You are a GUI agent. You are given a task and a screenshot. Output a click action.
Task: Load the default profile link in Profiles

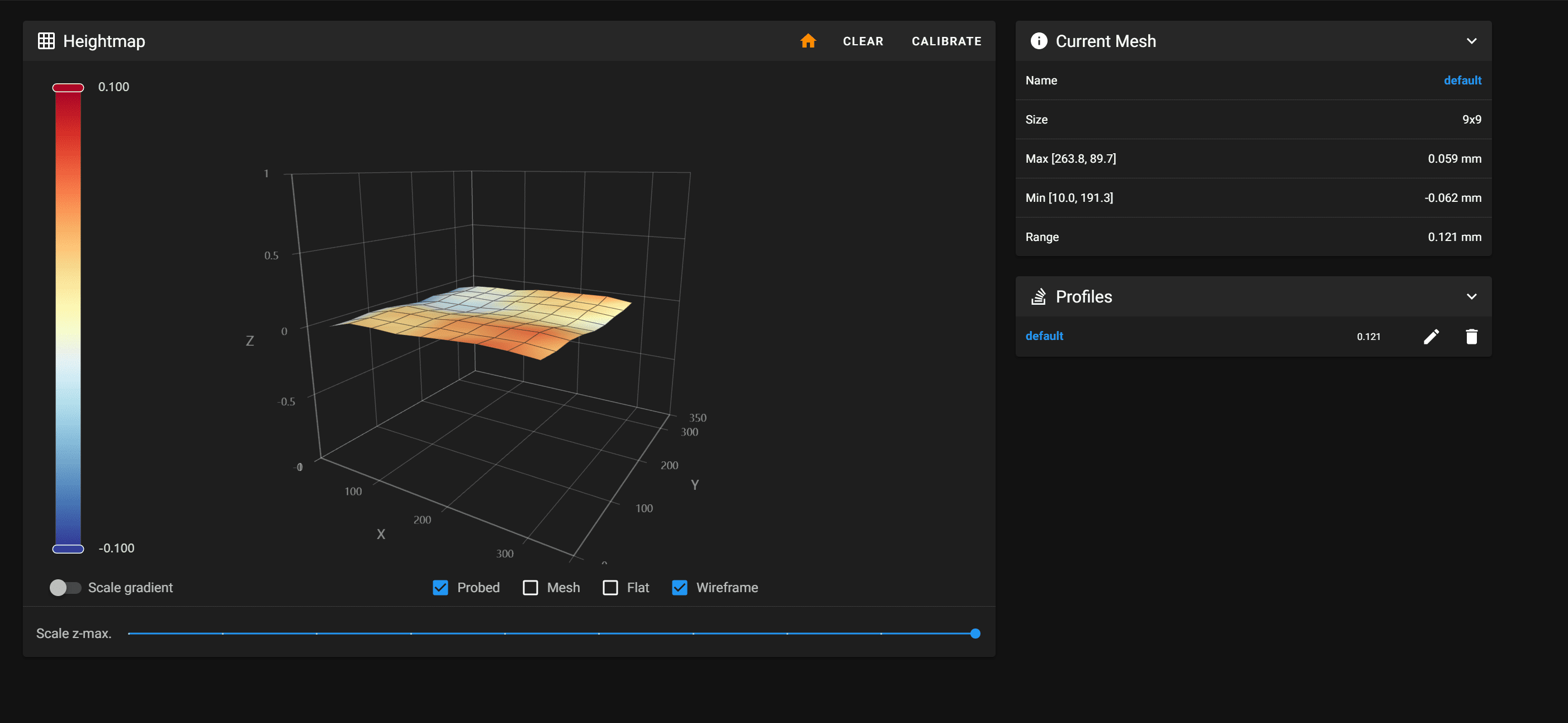[x=1044, y=336]
